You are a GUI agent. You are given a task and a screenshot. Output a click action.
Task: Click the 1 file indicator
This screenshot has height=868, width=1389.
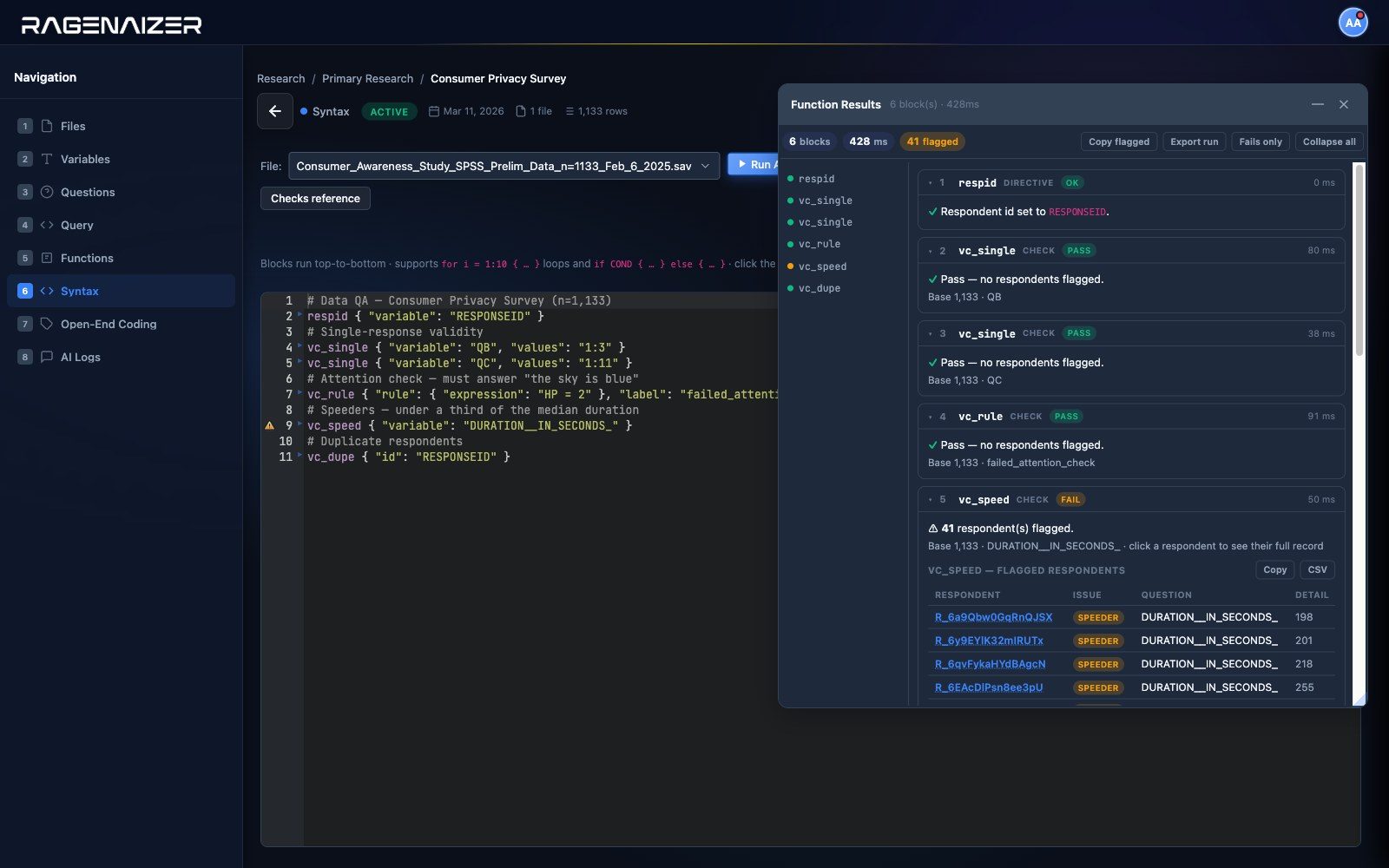tap(534, 111)
